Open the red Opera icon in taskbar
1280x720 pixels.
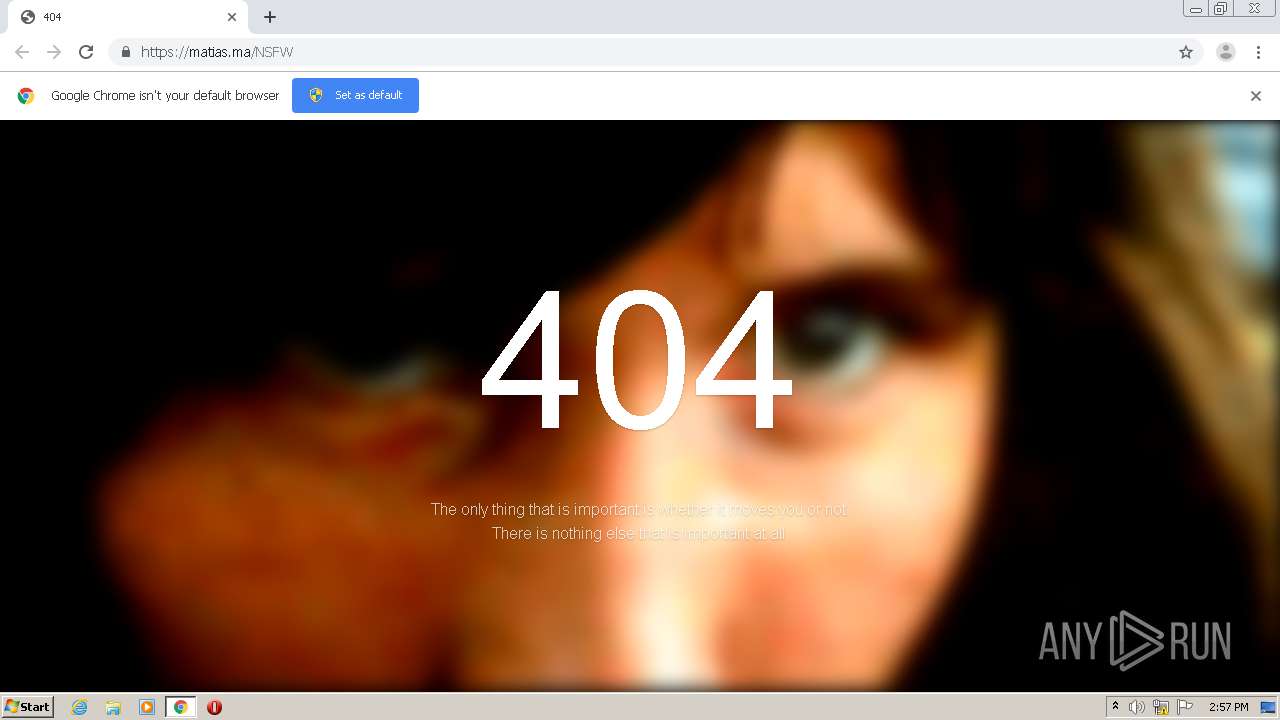point(214,707)
